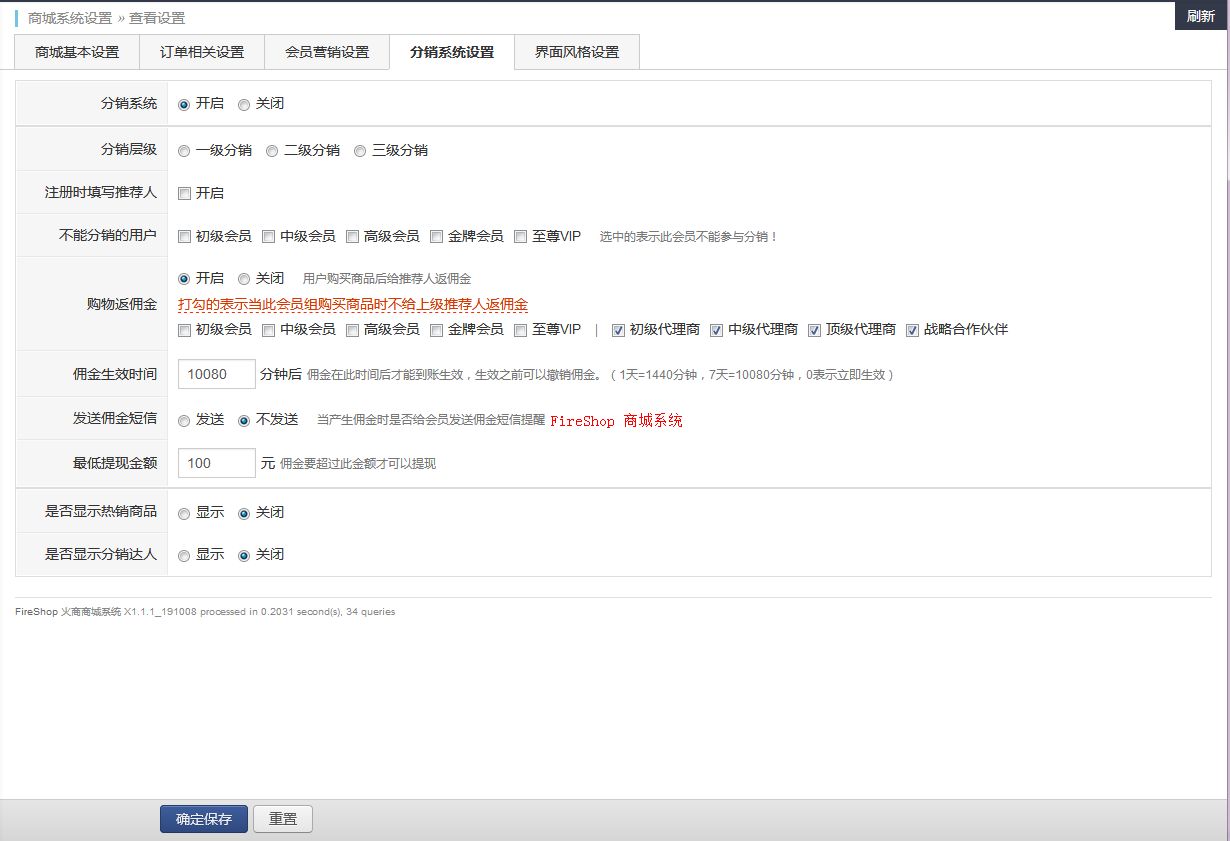Uncheck the 初级代理商 checkbox
Viewport: 1230px width, 841px height.
618,330
